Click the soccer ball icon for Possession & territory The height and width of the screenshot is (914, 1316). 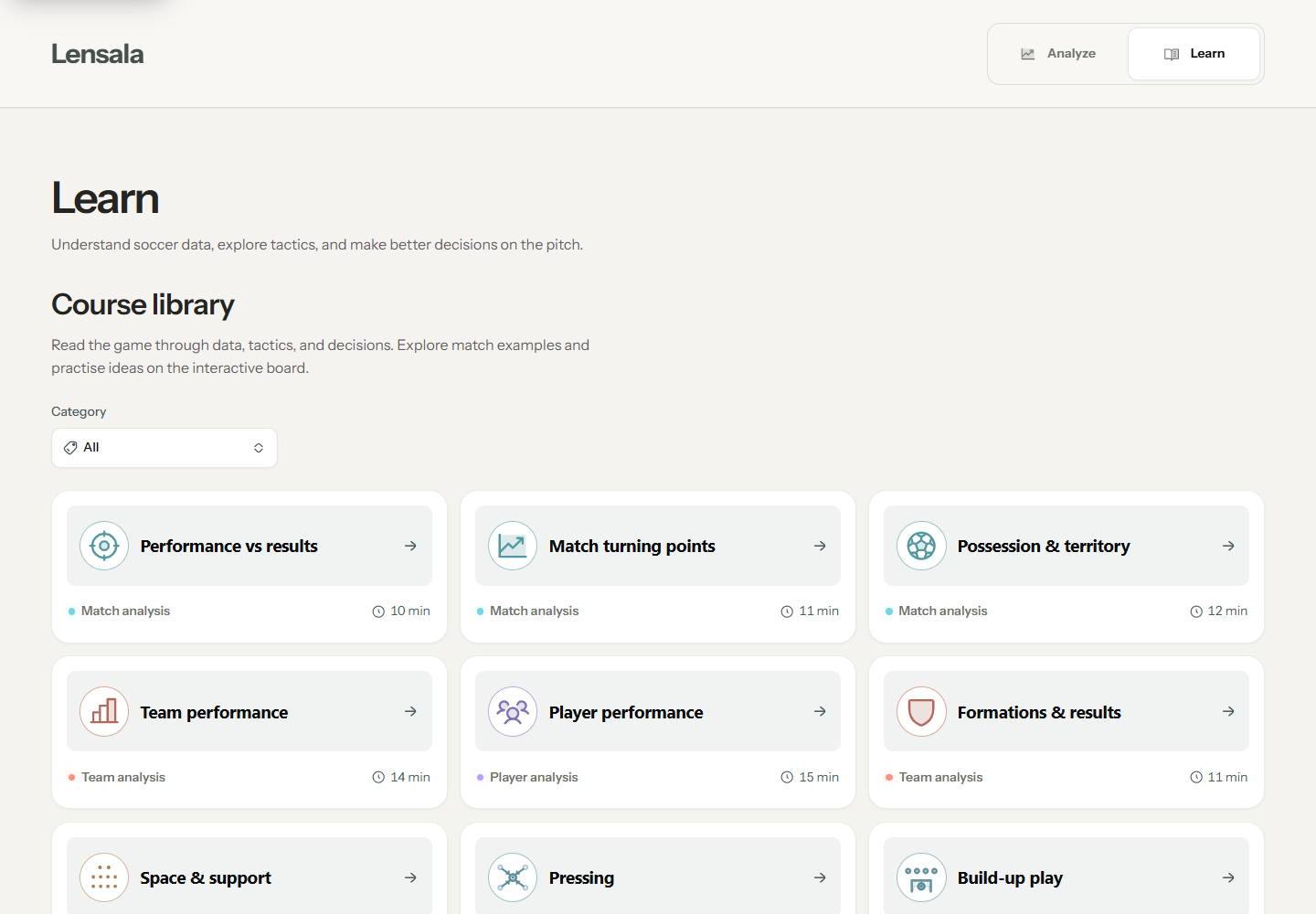pos(921,546)
